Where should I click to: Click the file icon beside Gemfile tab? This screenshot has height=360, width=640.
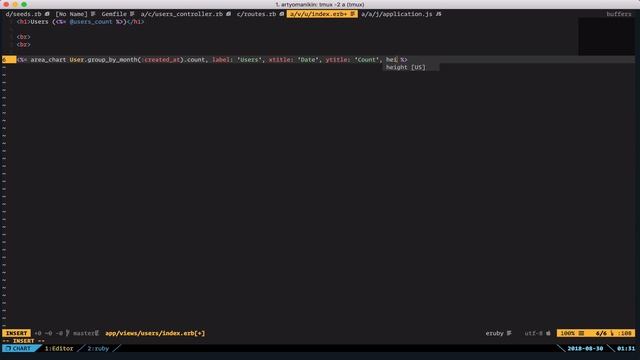coord(132,14)
